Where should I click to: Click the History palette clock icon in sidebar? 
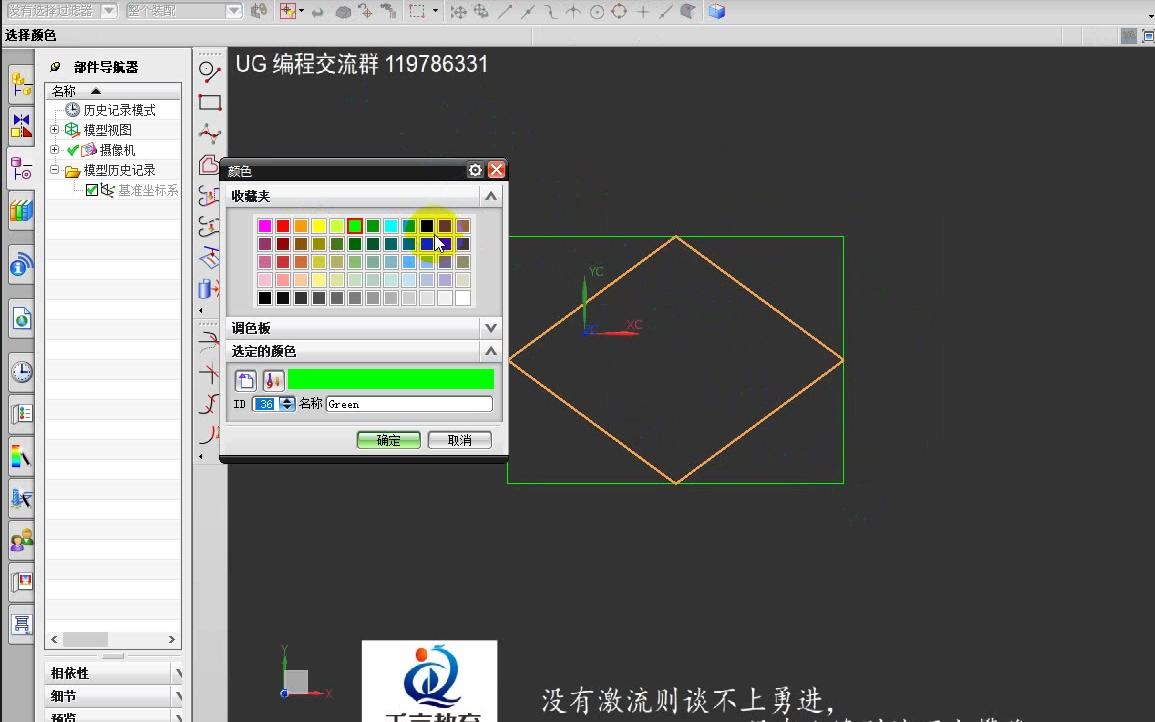pyautogui.click(x=18, y=372)
